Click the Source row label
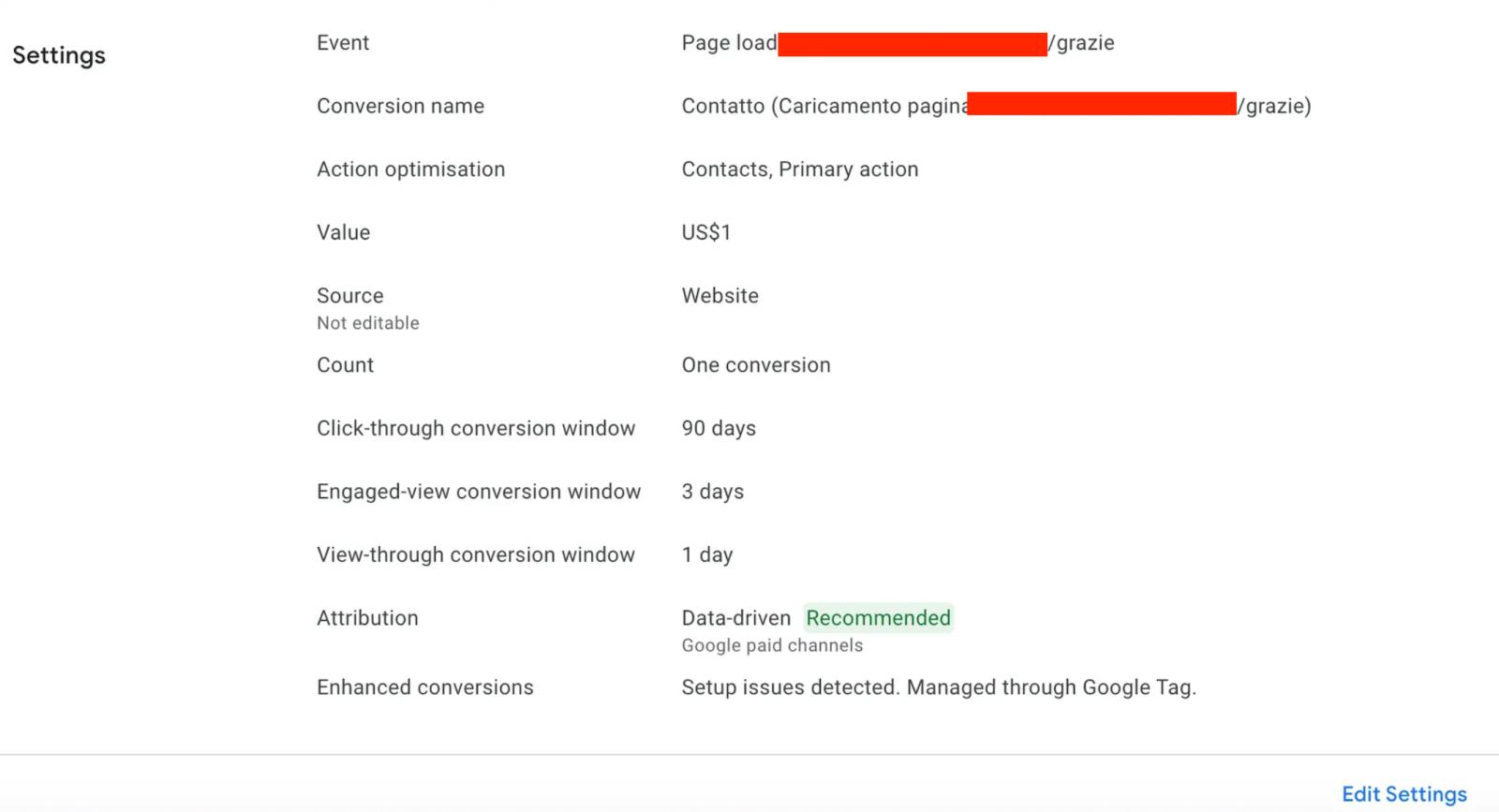 (349, 296)
